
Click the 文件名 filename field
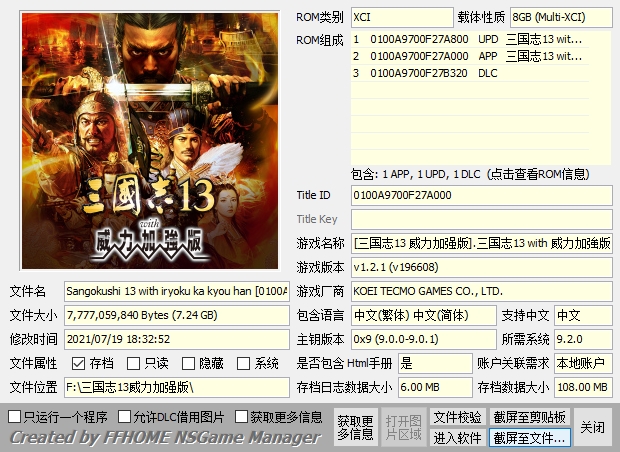(177, 291)
